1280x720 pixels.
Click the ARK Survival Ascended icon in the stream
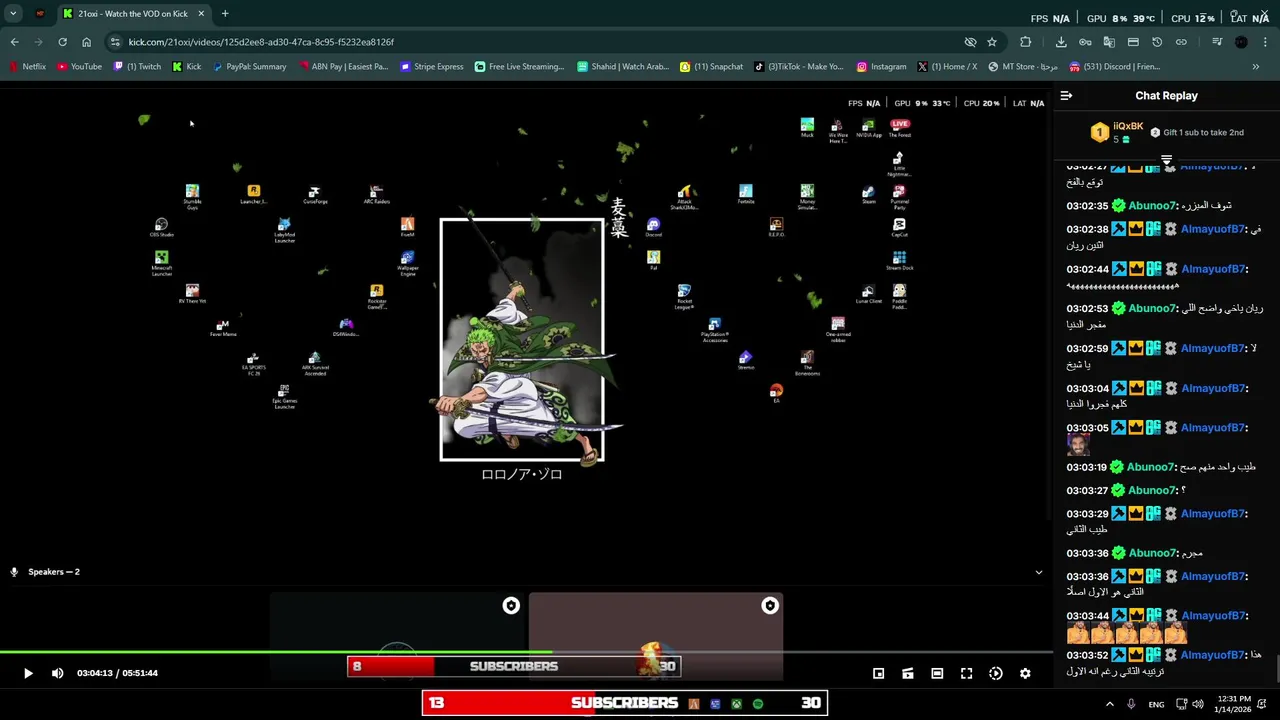tap(314, 364)
